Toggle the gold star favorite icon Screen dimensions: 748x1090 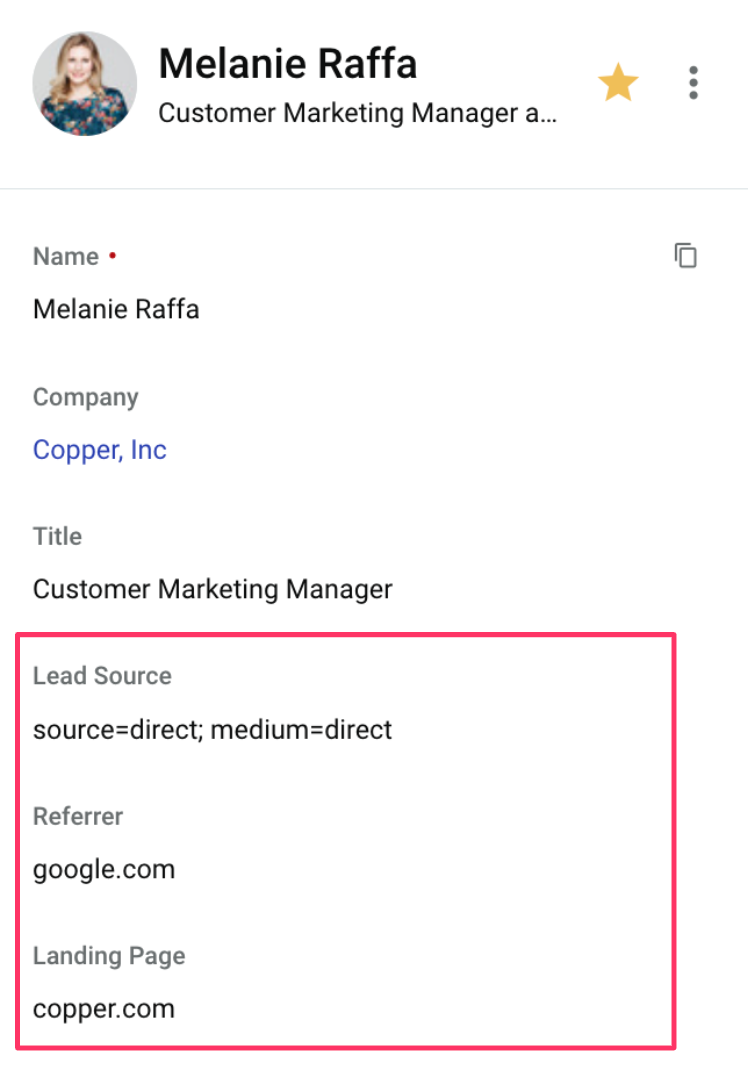(x=618, y=82)
